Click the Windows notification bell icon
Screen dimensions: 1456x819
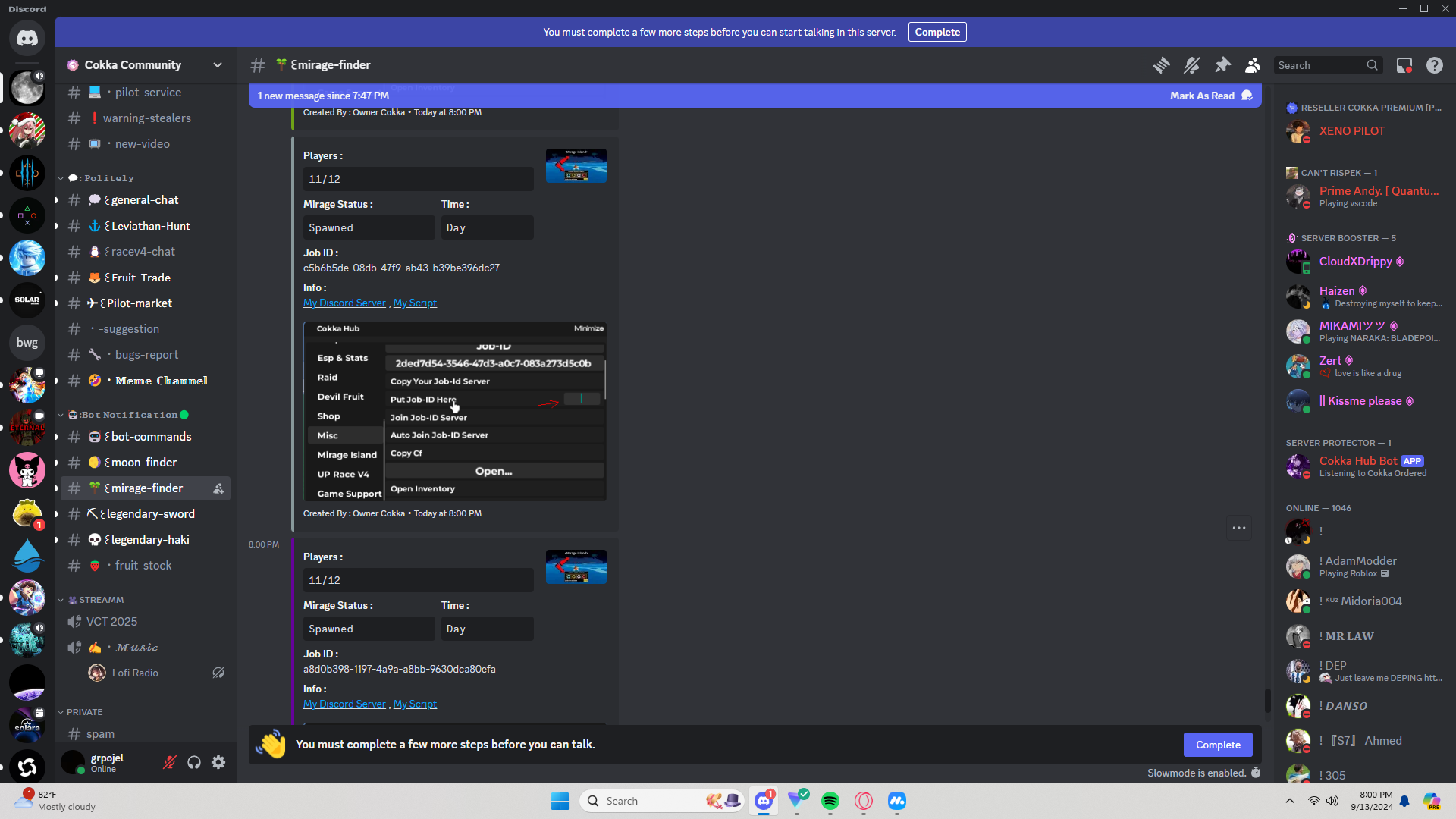(x=1404, y=801)
